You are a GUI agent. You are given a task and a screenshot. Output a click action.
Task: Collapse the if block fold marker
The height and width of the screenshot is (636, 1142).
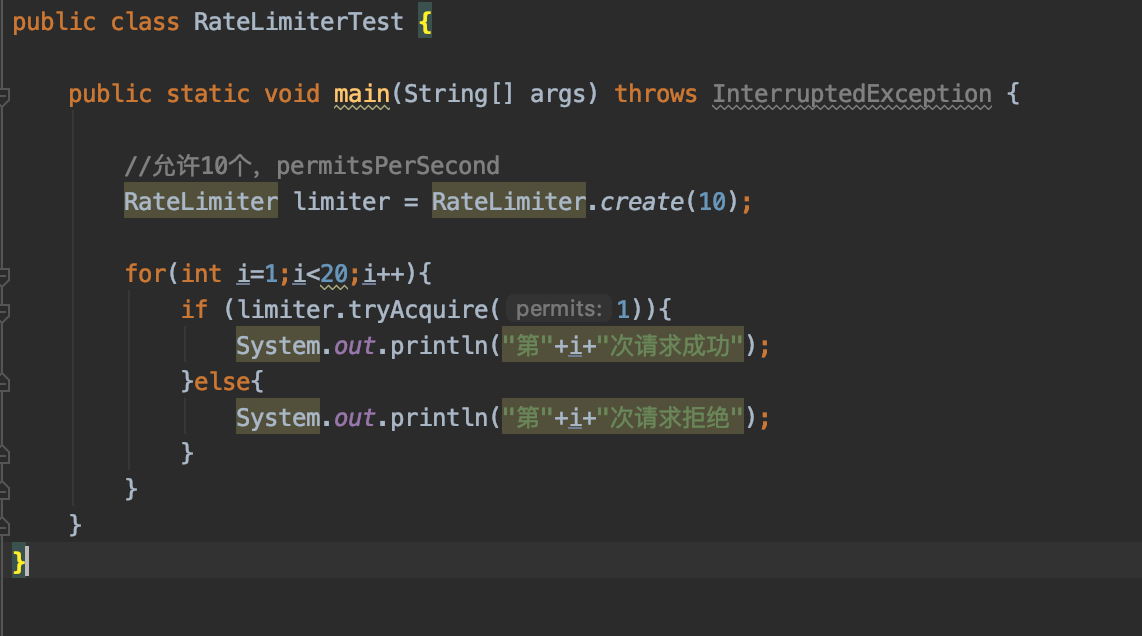pos(3,311)
